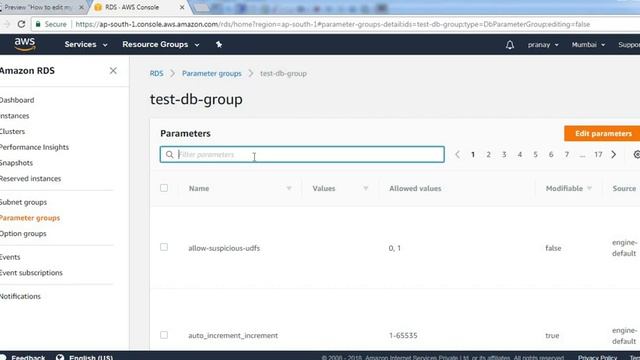Close the RDS - AWS Console tab
Image resolution: width=640 pixels, height=360 pixels.
(182, 7)
